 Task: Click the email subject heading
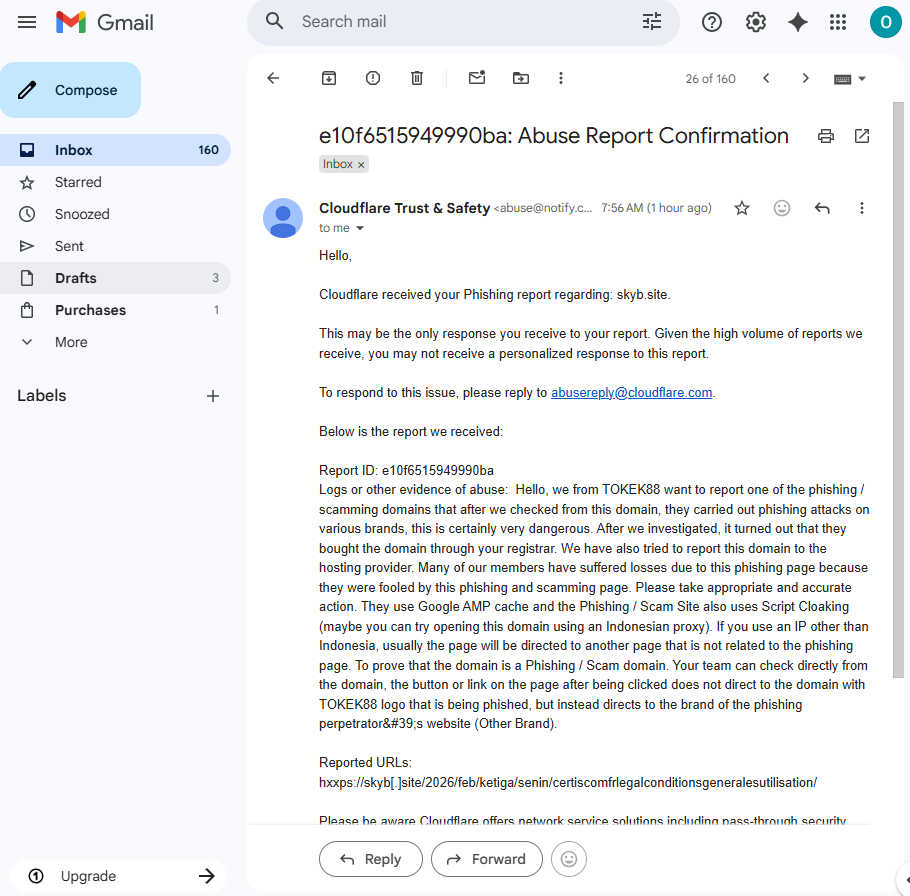pos(554,136)
